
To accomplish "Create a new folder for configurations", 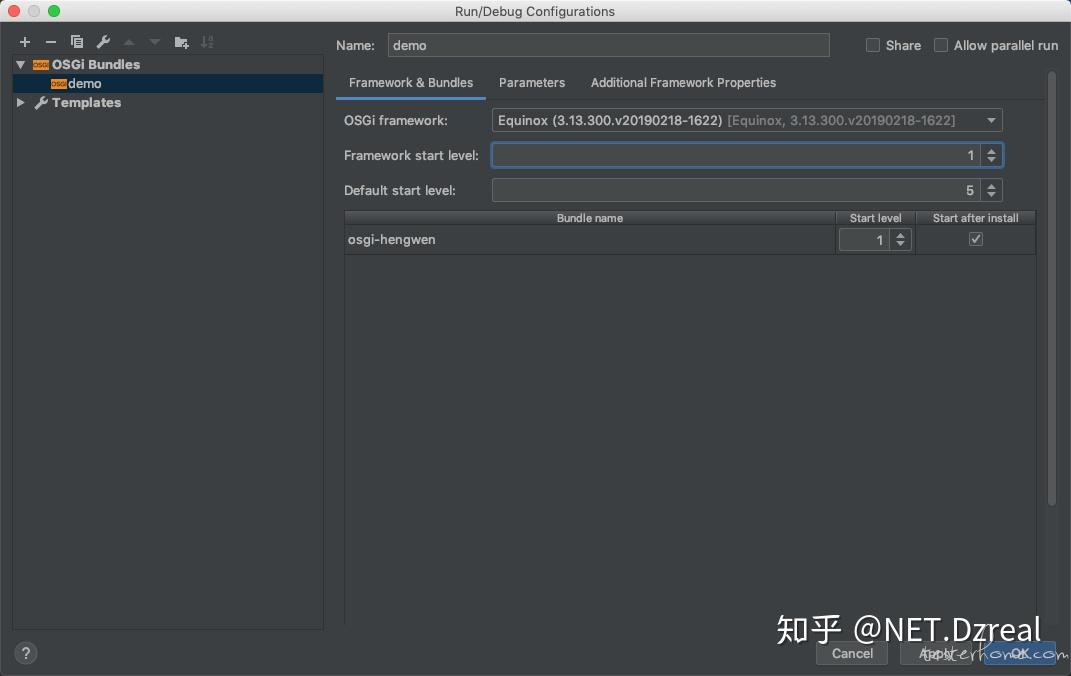I will [x=180, y=42].
